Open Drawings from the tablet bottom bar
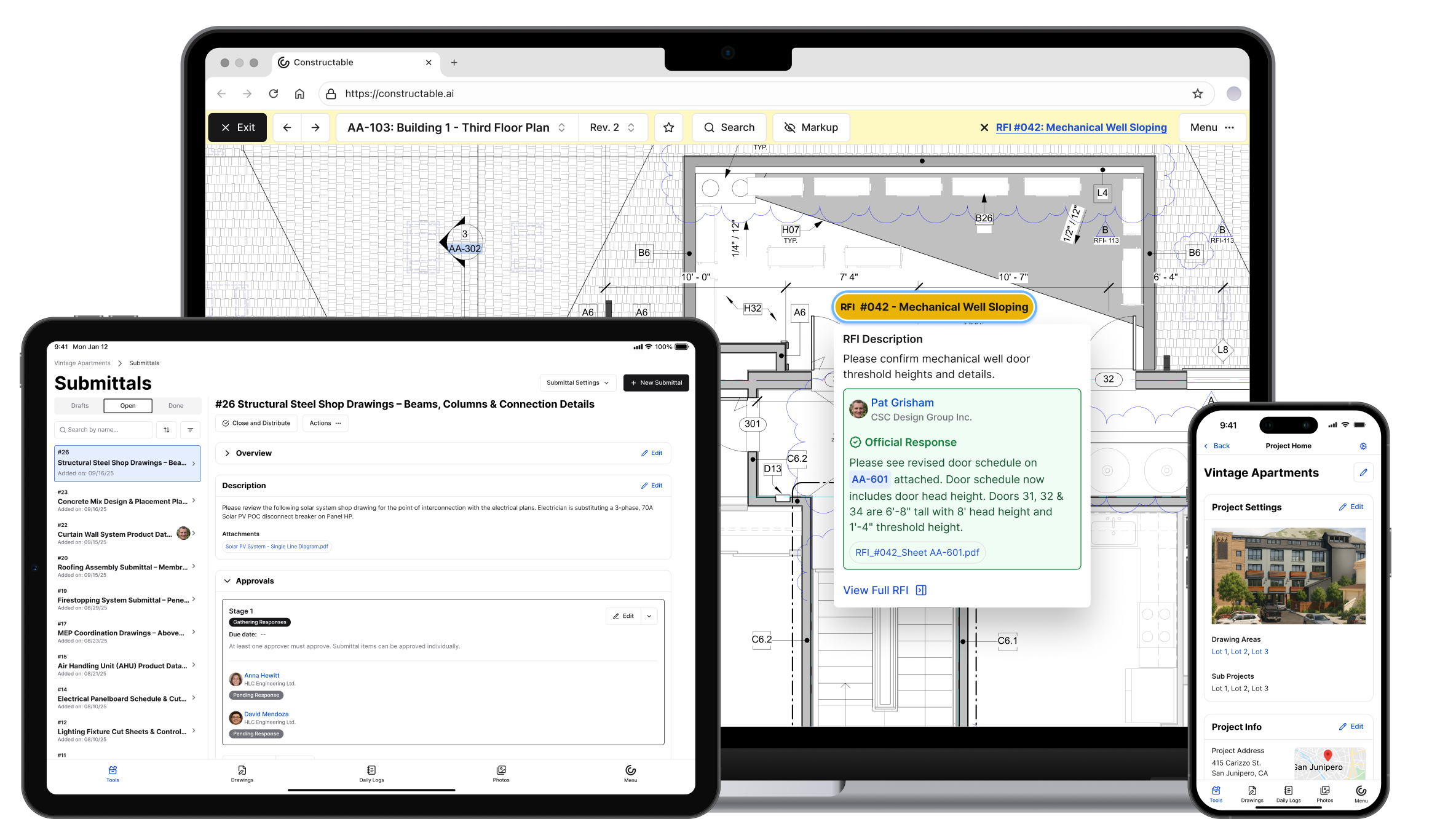1456x819 pixels. click(242, 774)
